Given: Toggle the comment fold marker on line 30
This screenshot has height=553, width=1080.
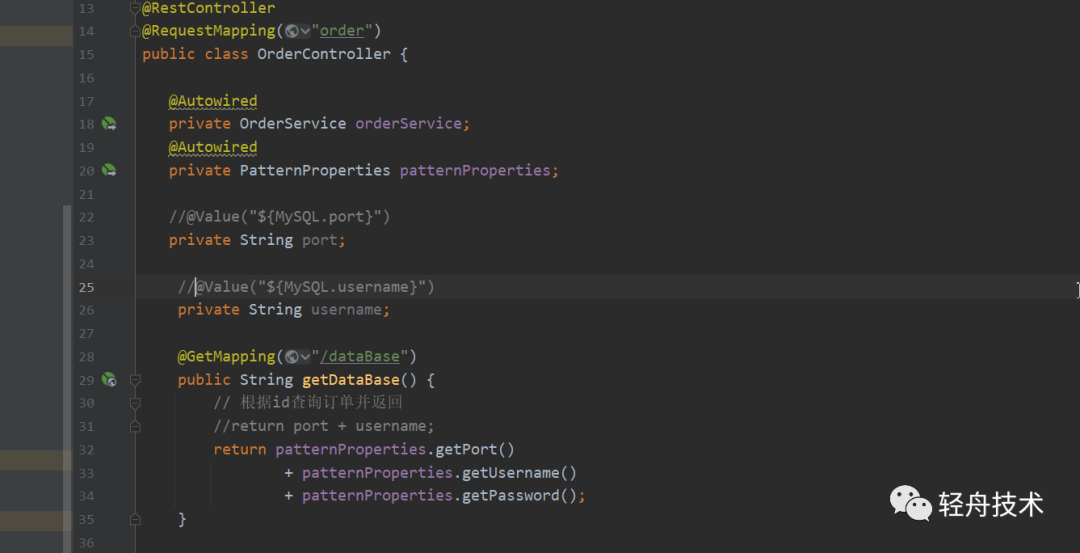Looking at the screenshot, I should point(135,403).
